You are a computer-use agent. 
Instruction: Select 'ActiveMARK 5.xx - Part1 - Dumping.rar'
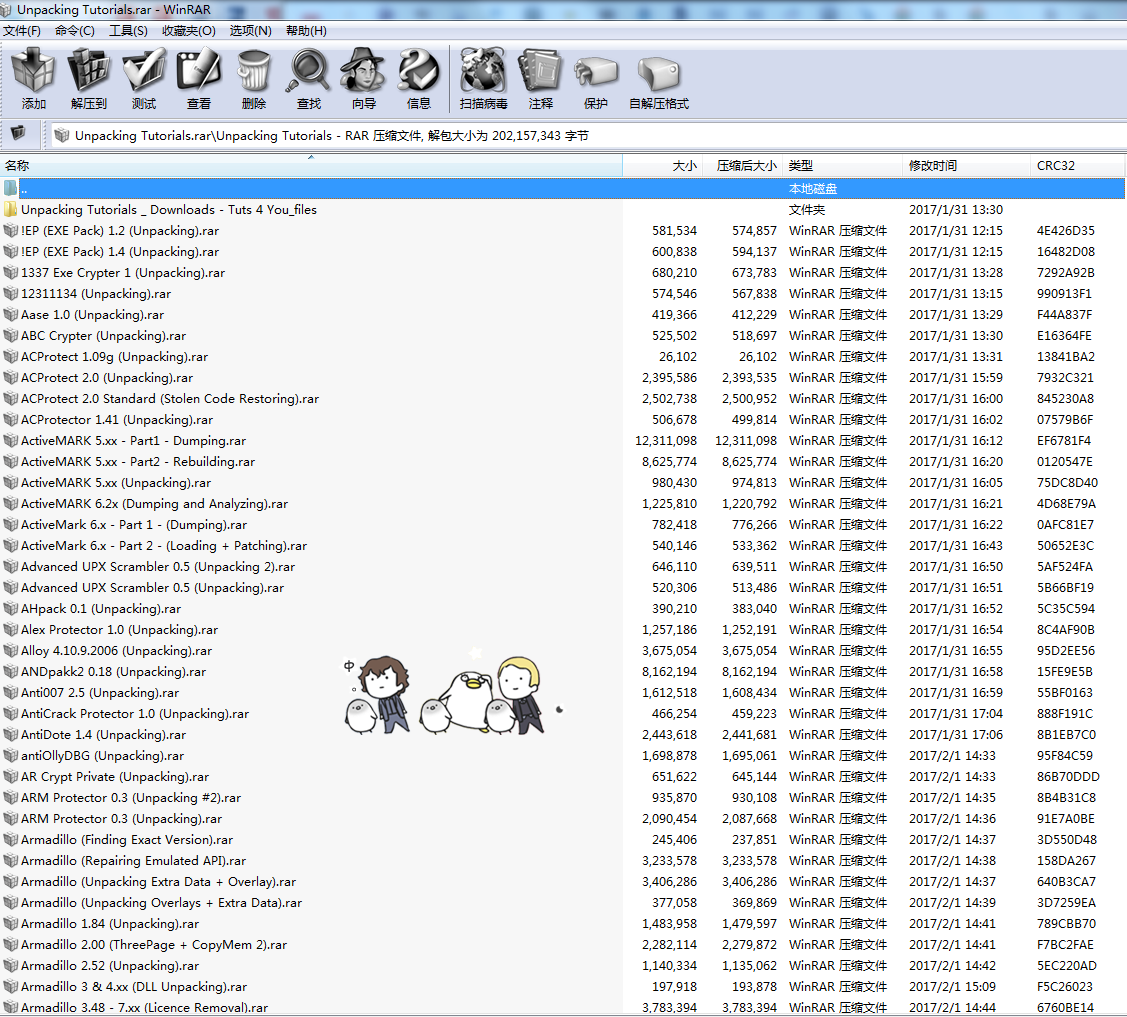[134, 441]
